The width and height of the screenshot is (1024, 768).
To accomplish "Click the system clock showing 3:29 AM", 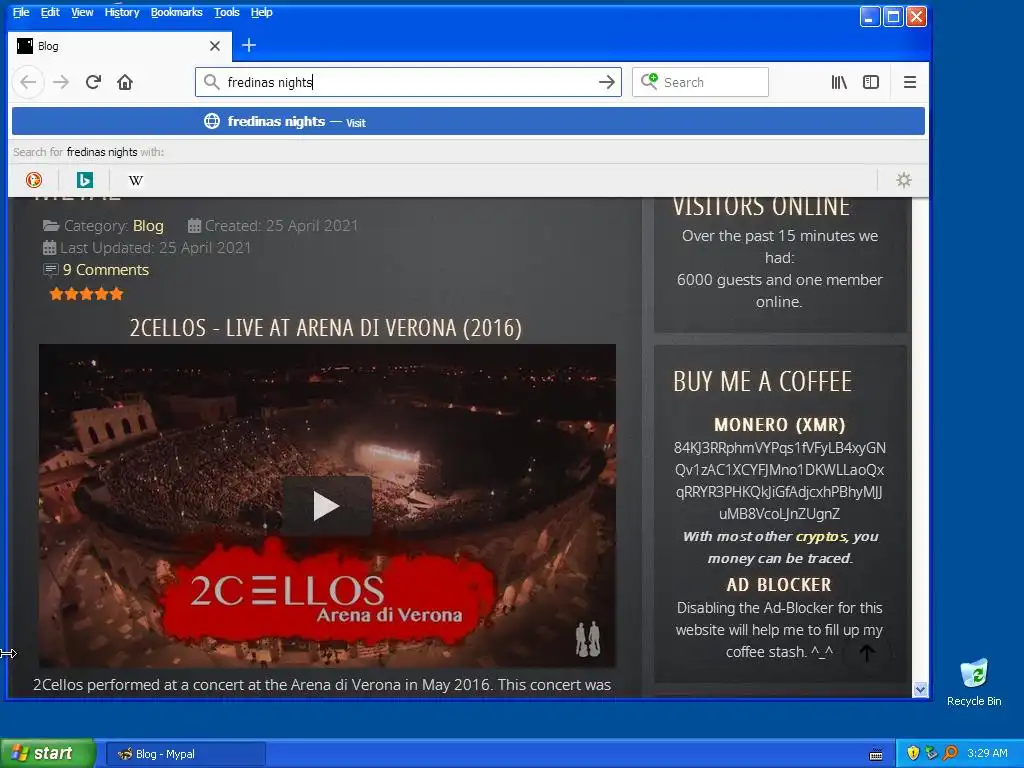I will coord(987,753).
